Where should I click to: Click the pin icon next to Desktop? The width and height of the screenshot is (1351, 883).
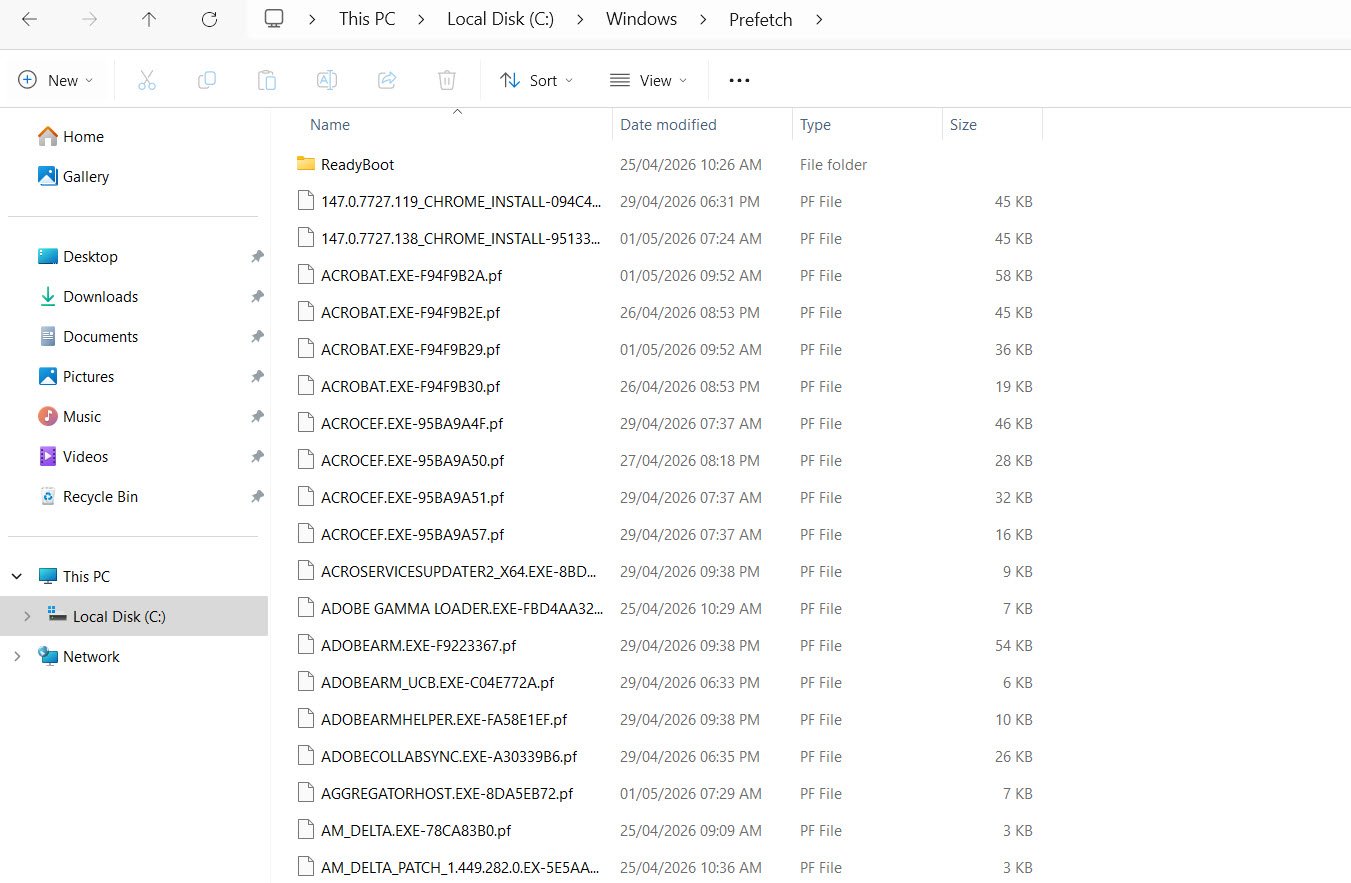coord(257,256)
